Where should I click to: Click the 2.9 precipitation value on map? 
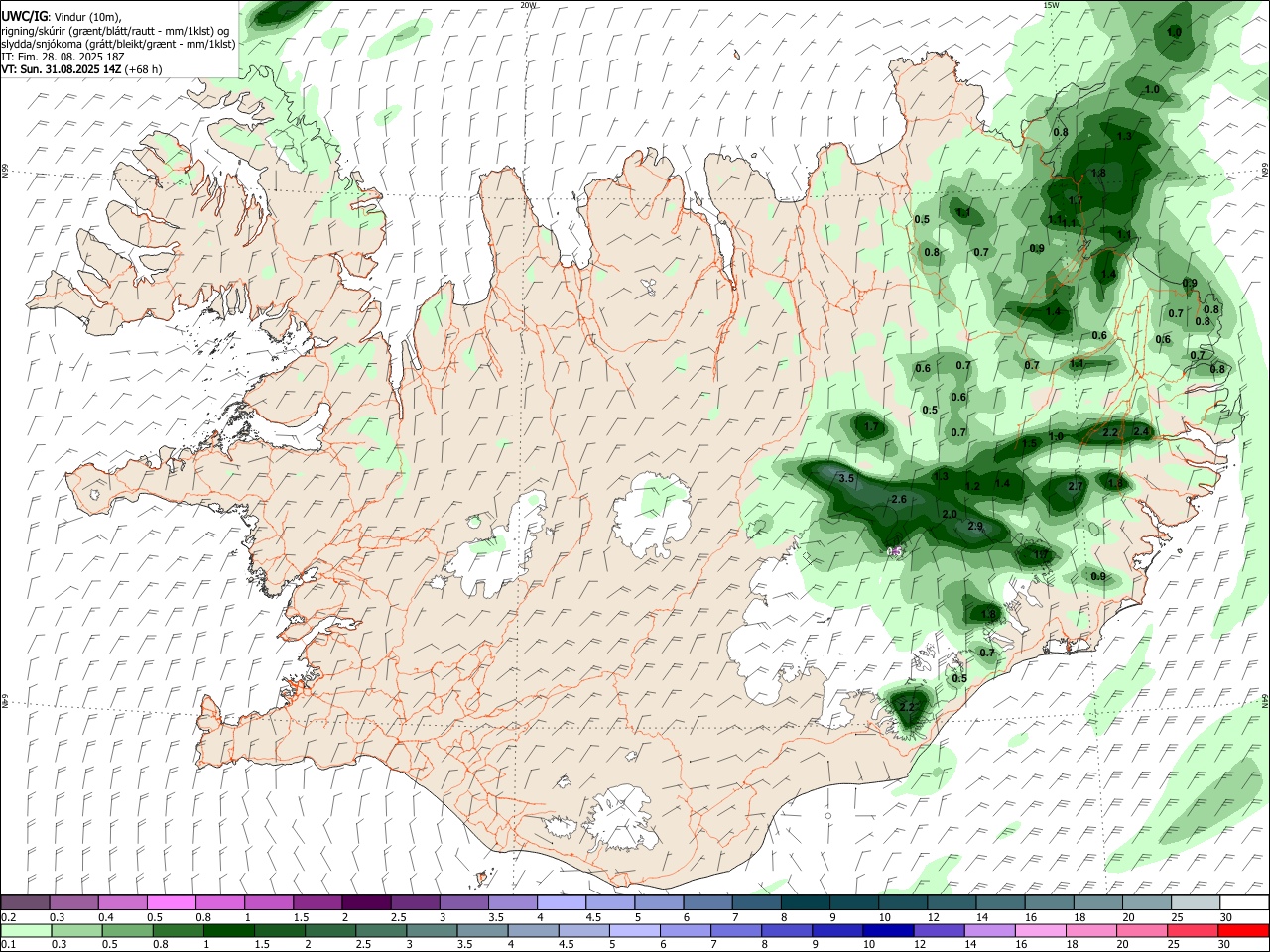975,526
